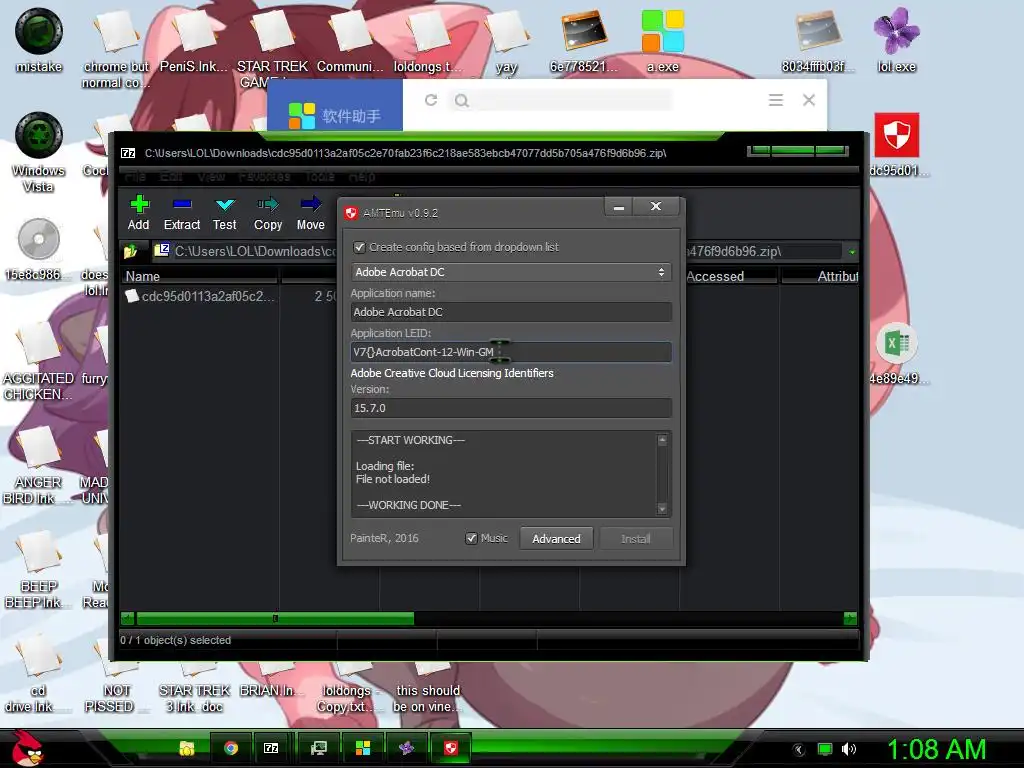
Task: Open the 7-Zip View menu
Action: coord(211,176)
